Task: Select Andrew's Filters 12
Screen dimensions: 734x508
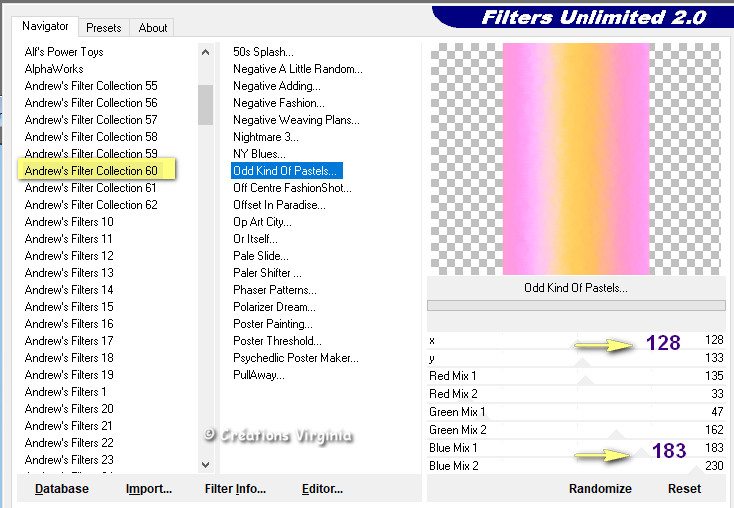Action: (x=69, y=256)
